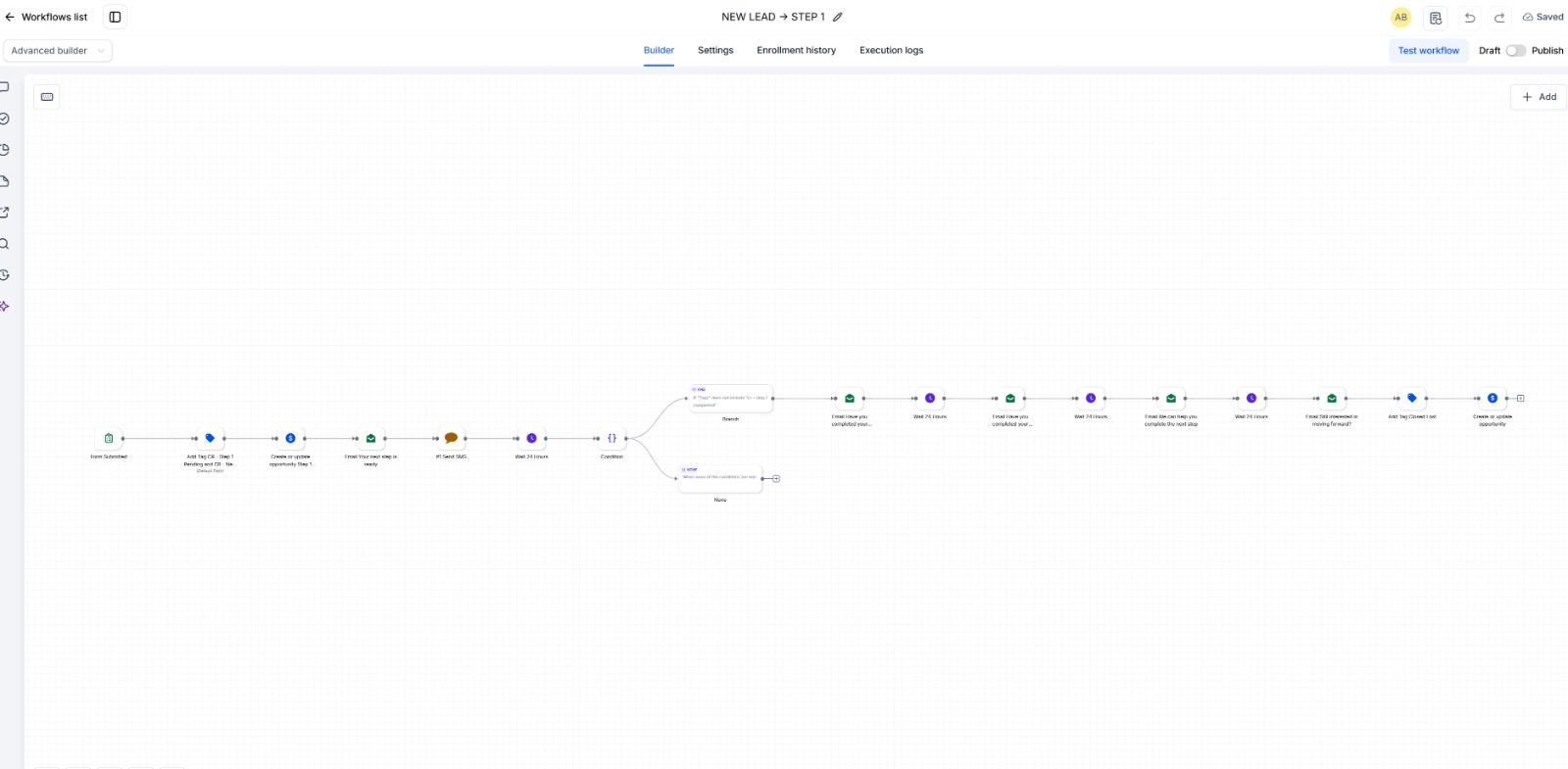Go to the Enrollment history tab

pyautogui.click(x=796, y=51)
